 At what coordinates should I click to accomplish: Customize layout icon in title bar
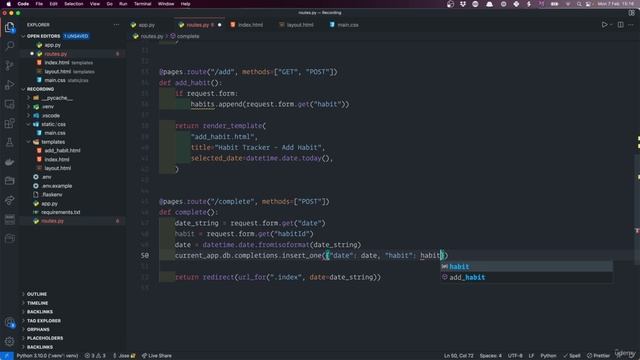click(631, 13)
